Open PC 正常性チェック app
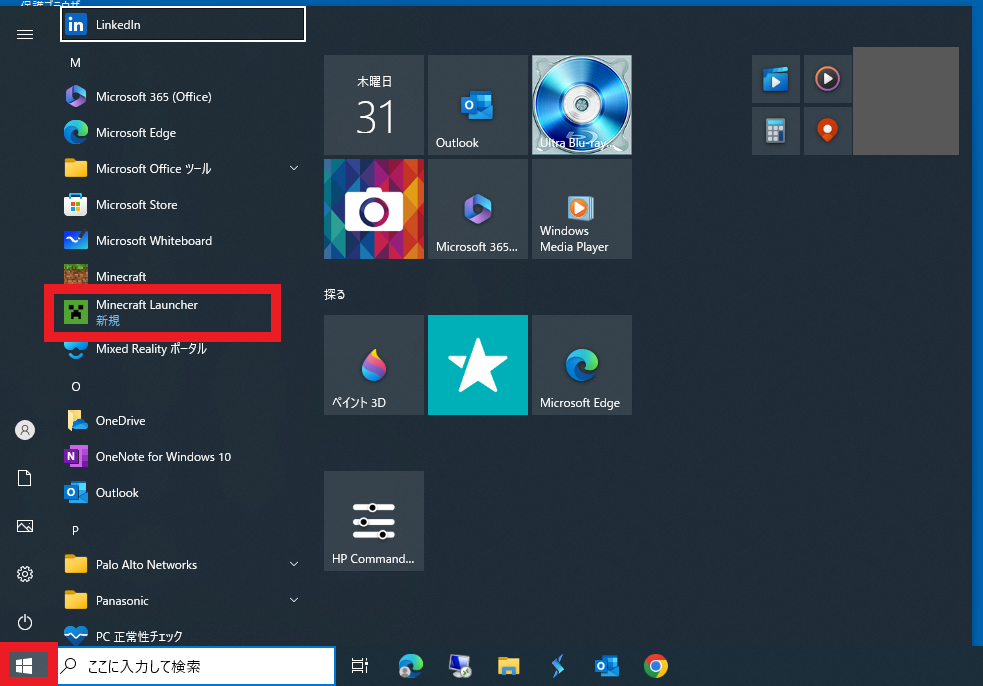 182,635
